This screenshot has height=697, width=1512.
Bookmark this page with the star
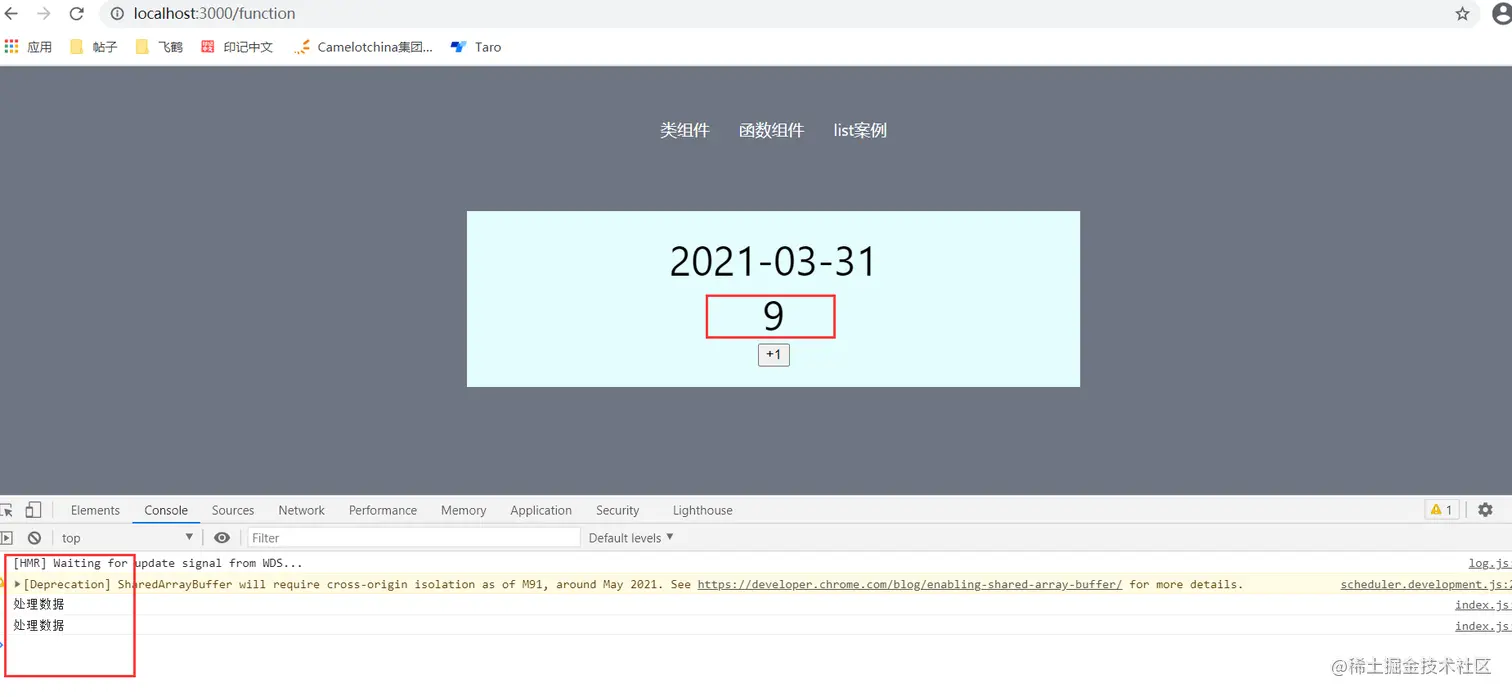tap(1462, 14)
